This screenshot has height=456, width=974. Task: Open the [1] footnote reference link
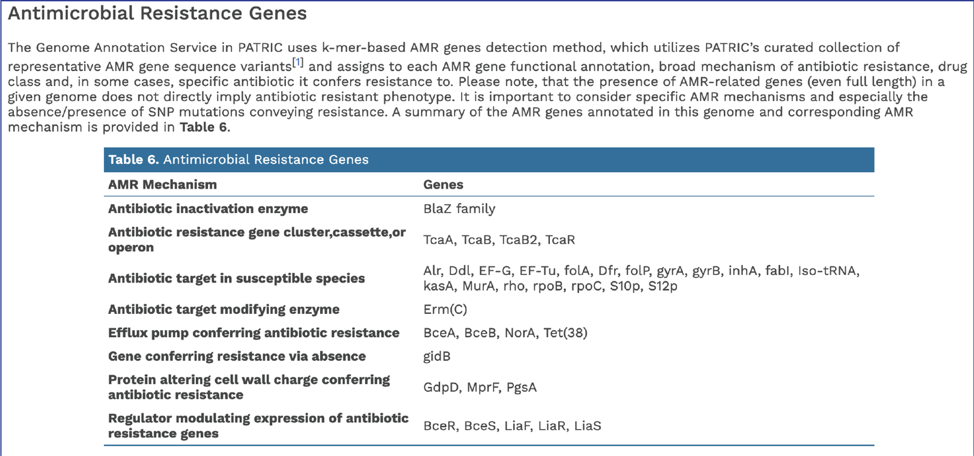tap(297, 62)
